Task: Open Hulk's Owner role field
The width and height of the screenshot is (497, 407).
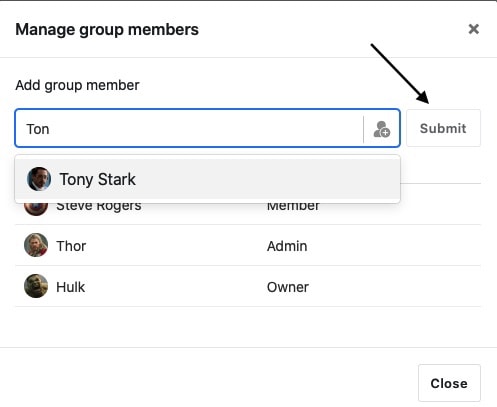Action: [x=288, y=287]
